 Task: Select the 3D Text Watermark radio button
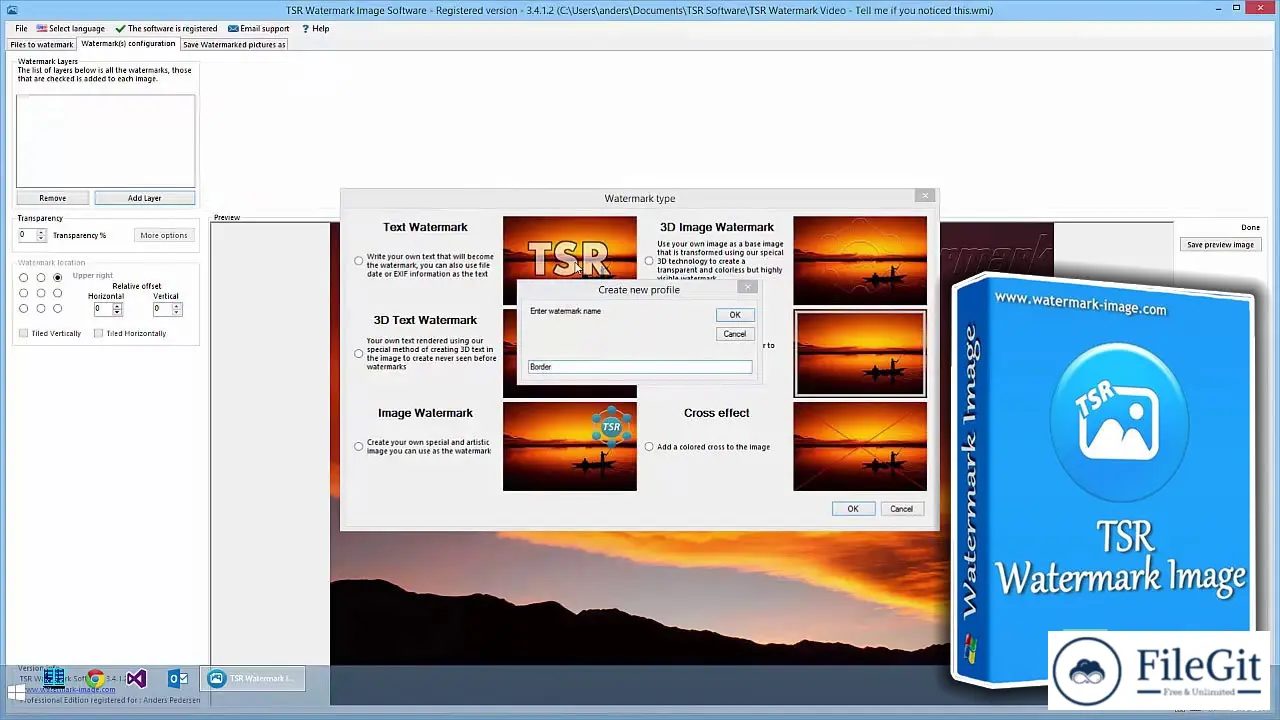coord(359,353)
